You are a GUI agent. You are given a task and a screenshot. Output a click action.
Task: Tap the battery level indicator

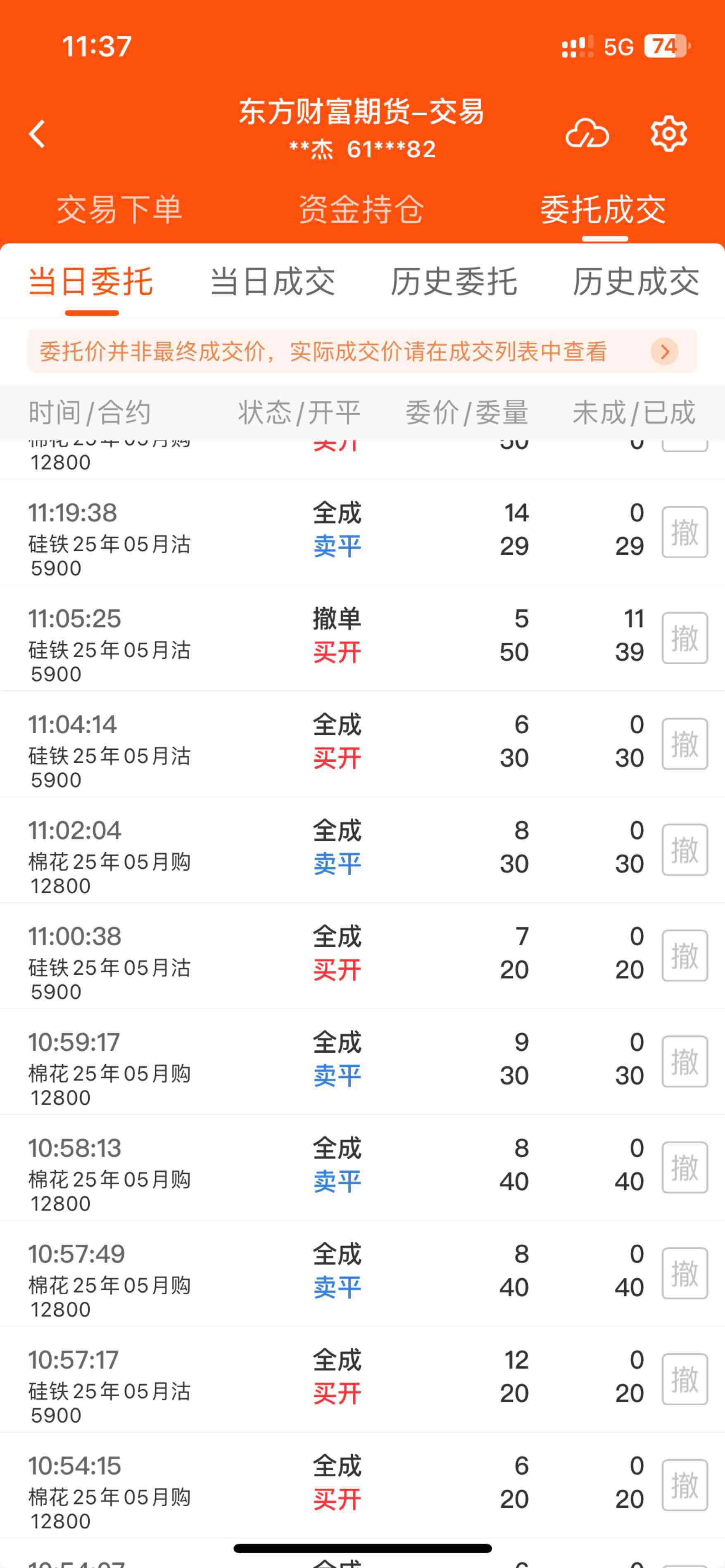click(667, 46)
